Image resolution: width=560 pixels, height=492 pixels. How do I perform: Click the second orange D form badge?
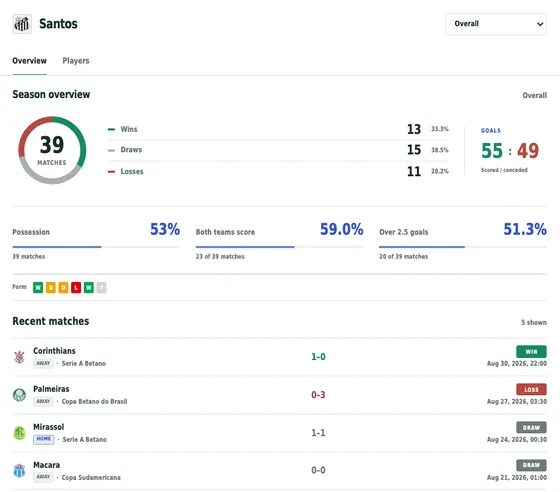(x=63, y=287)
